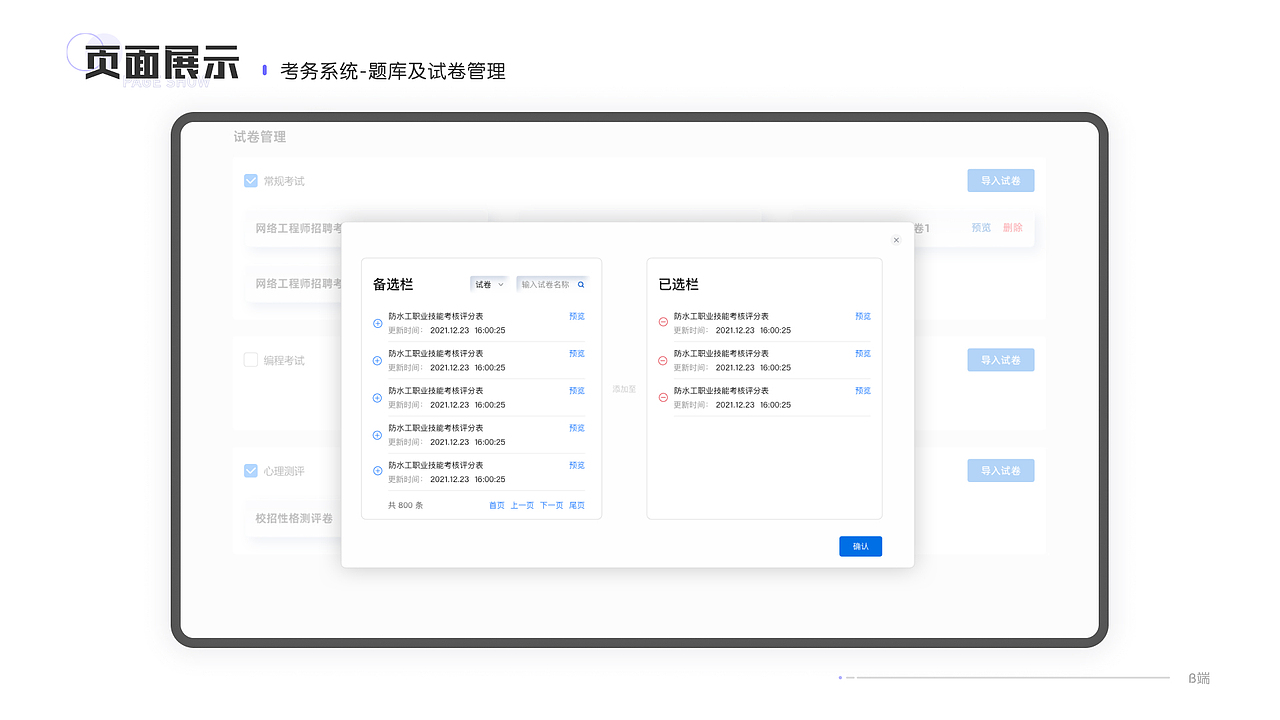Image resolution: width=1280 pixels, height=720 pixels.
Task: Add fourth 备选栏 paper via plus icon
Action: coord(377,435)
